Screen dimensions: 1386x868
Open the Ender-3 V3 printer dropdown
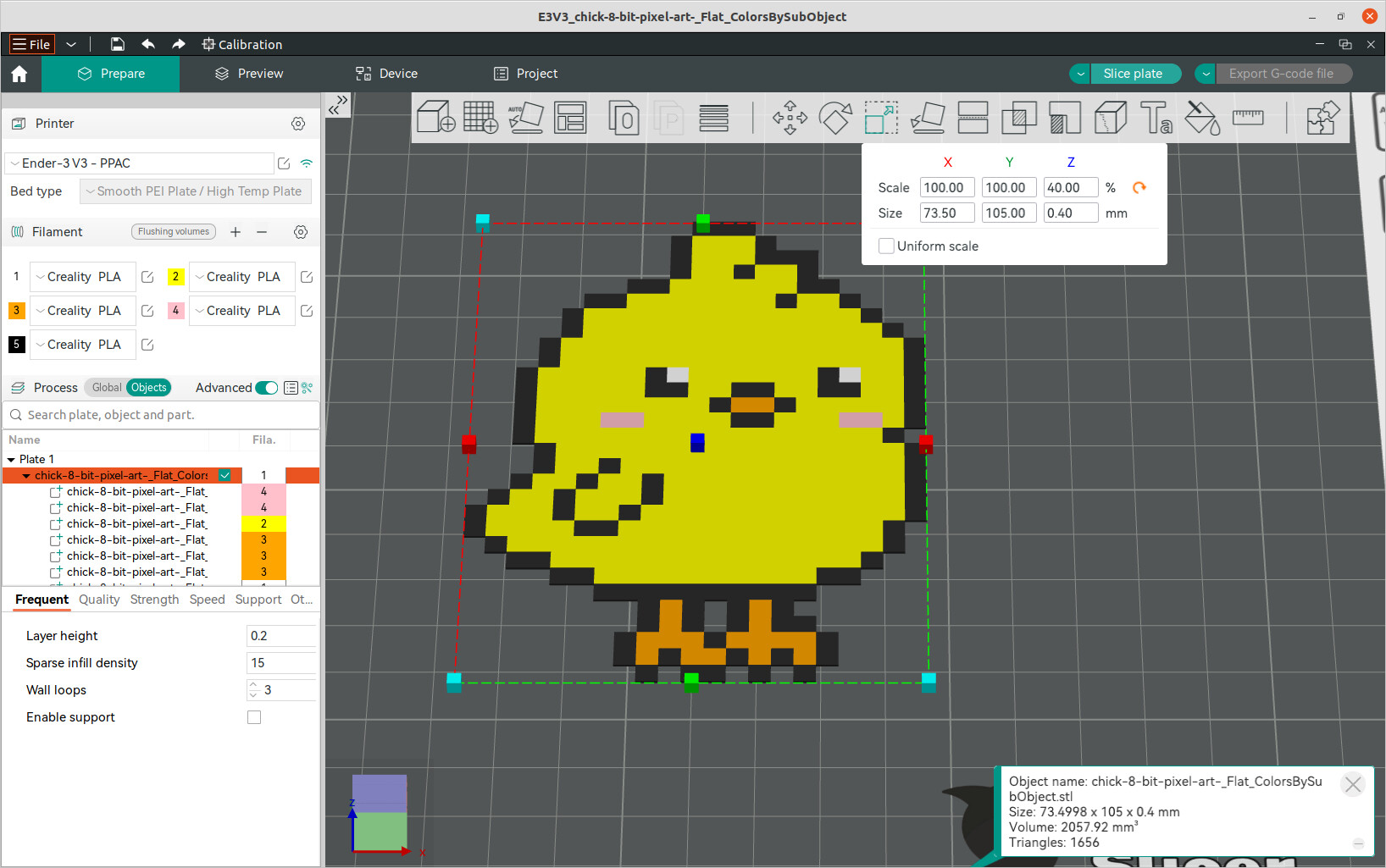point(139,163)
